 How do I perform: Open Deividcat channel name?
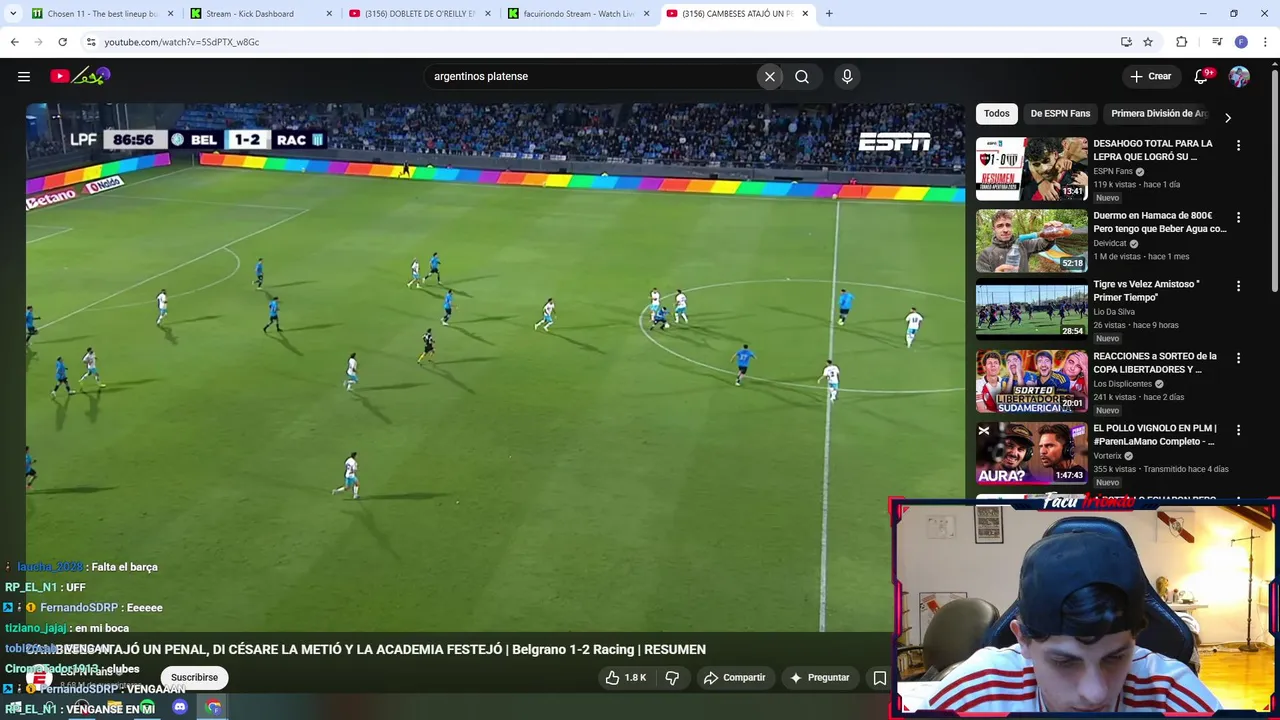tap(1110, 243)
